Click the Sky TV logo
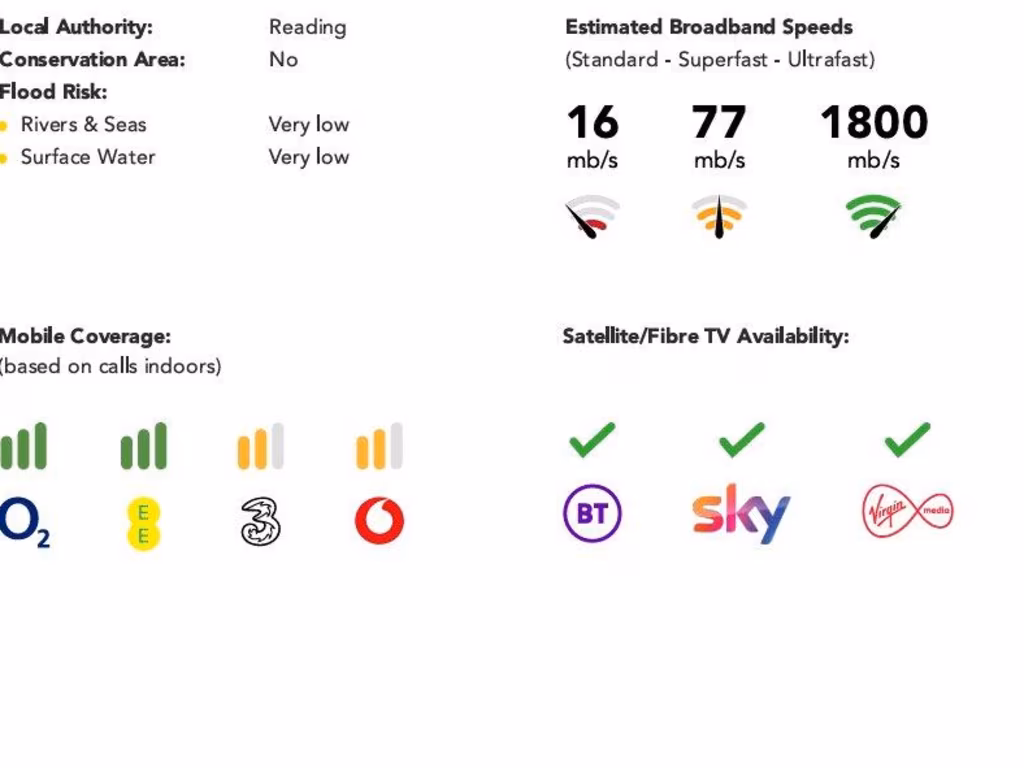The height and width of the screenshot is (768, 1024). pyautogui.click(x=740, y=514)
